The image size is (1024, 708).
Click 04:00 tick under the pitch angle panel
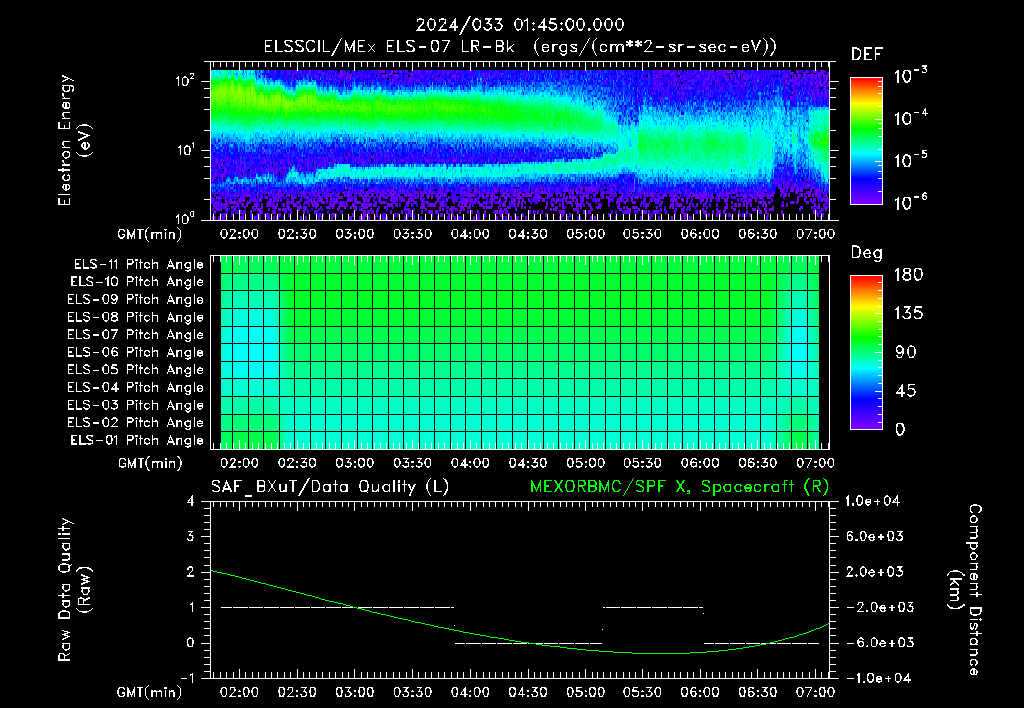470,463
